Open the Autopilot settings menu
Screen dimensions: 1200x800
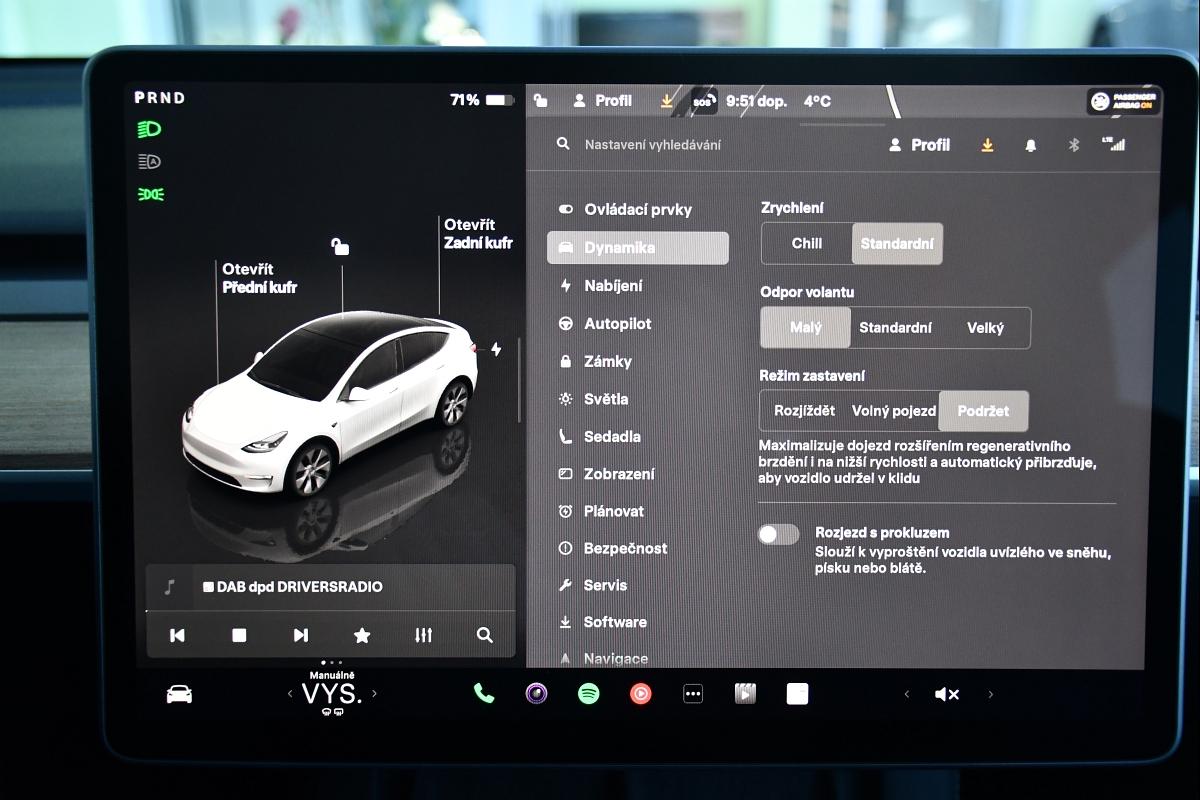tap(617, 324)
